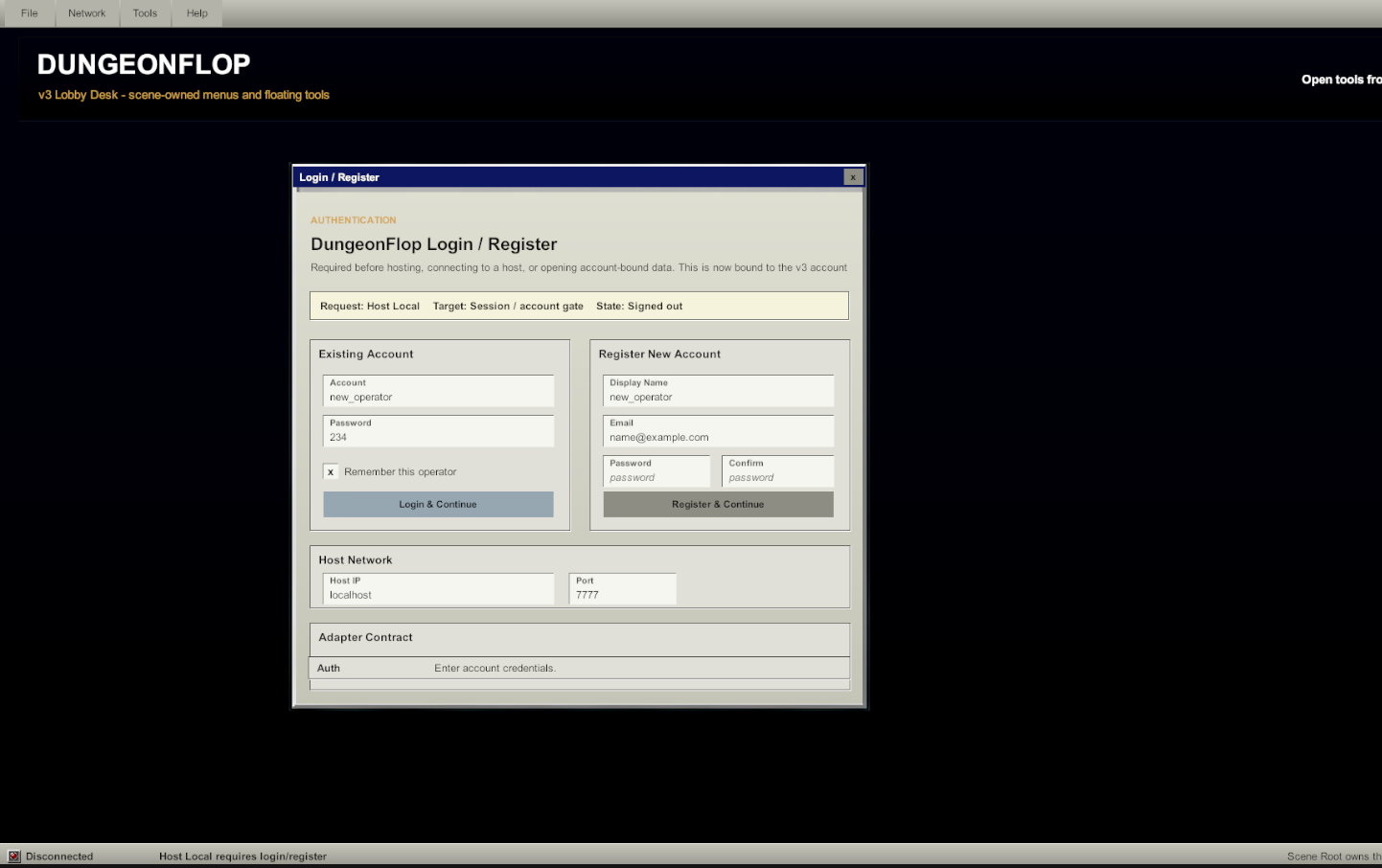Click the Port field

coord(623,589)
